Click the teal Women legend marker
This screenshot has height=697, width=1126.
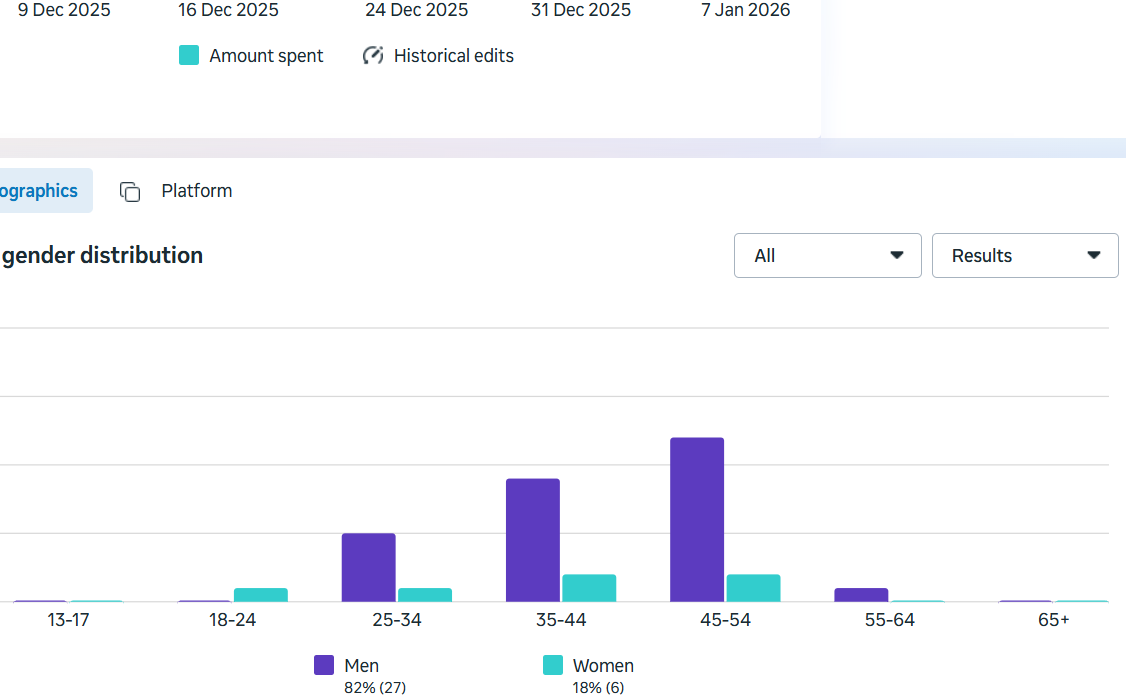coord(551,665)
